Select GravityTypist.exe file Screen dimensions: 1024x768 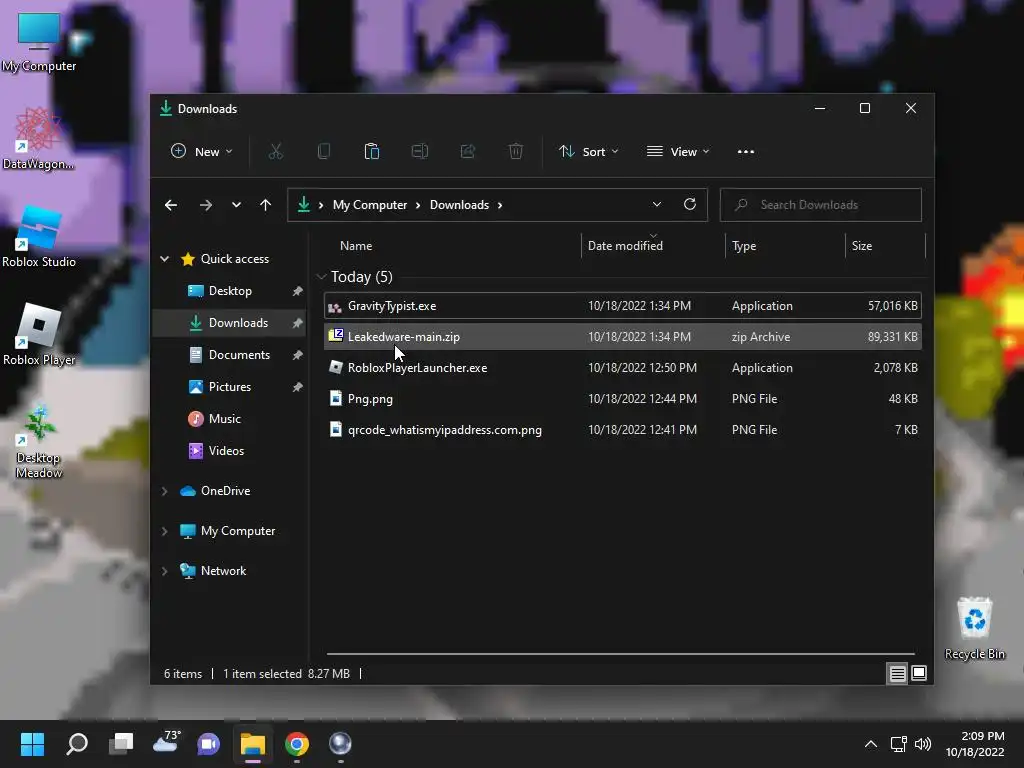click(623, 306)
